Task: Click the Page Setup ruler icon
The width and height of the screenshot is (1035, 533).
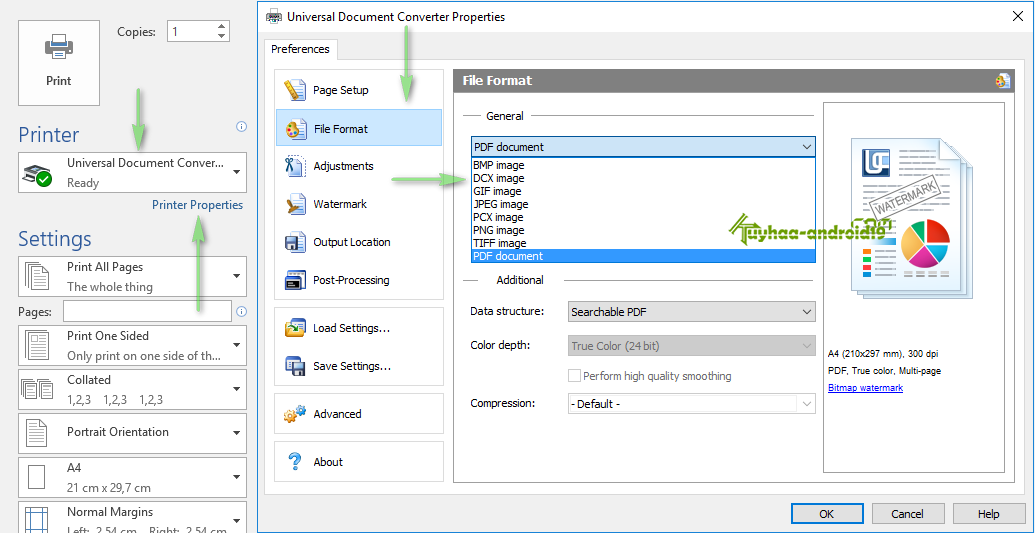Action: pyautogui.click(x=295, y=90)
